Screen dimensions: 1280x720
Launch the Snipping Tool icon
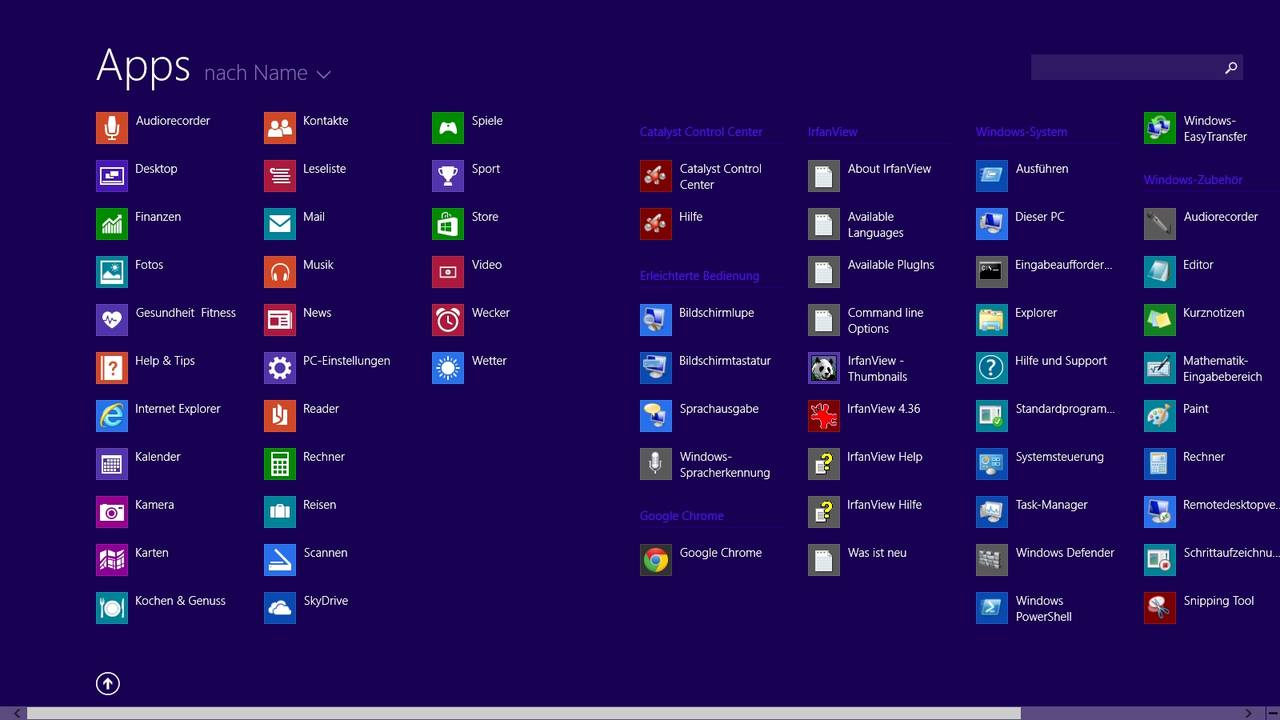1160,608
